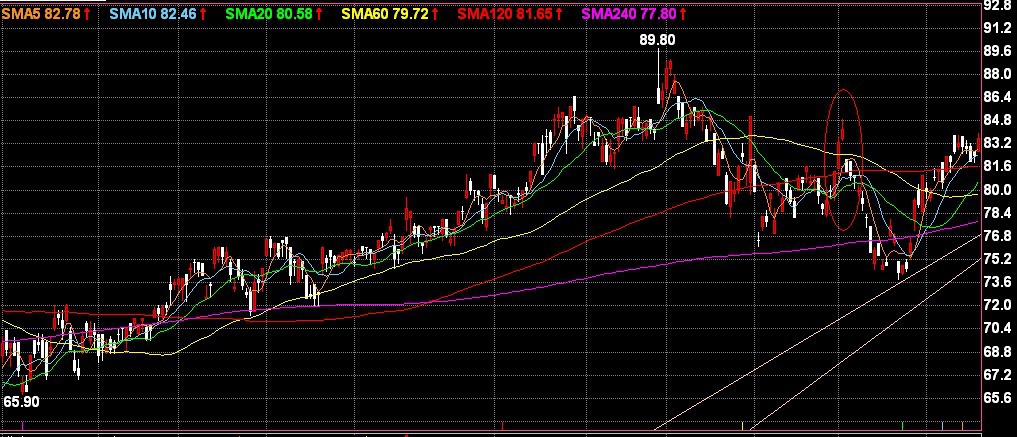Screen dimensions: 1017x437
Task: Select 73.6 on the right axis
Action: [997, 282]
